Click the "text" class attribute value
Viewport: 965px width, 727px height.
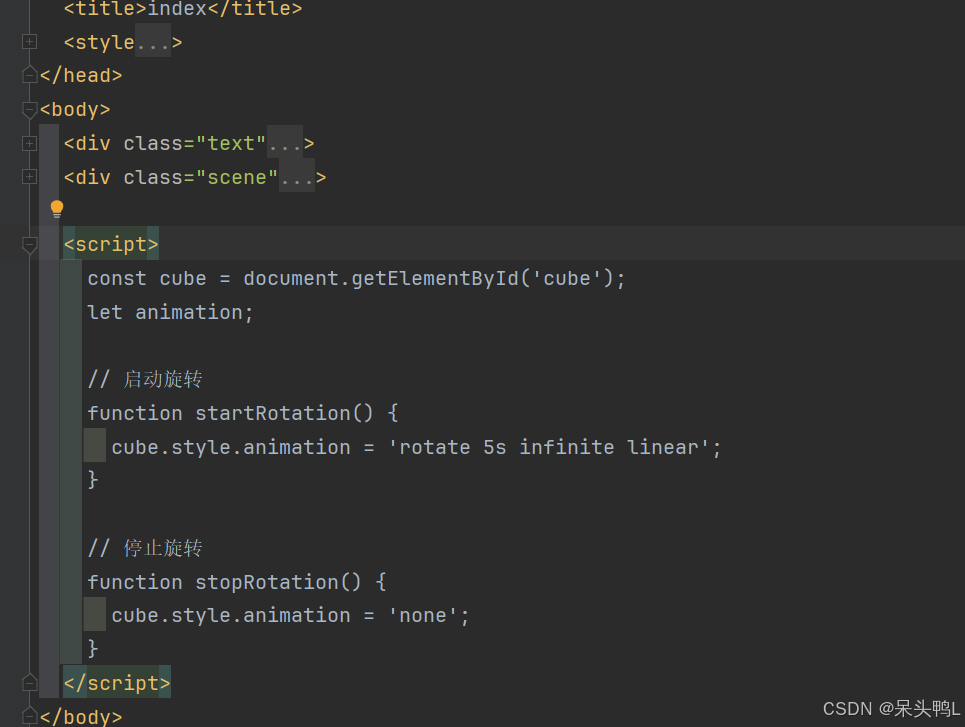pyautogui.click(x=231, y=143)
